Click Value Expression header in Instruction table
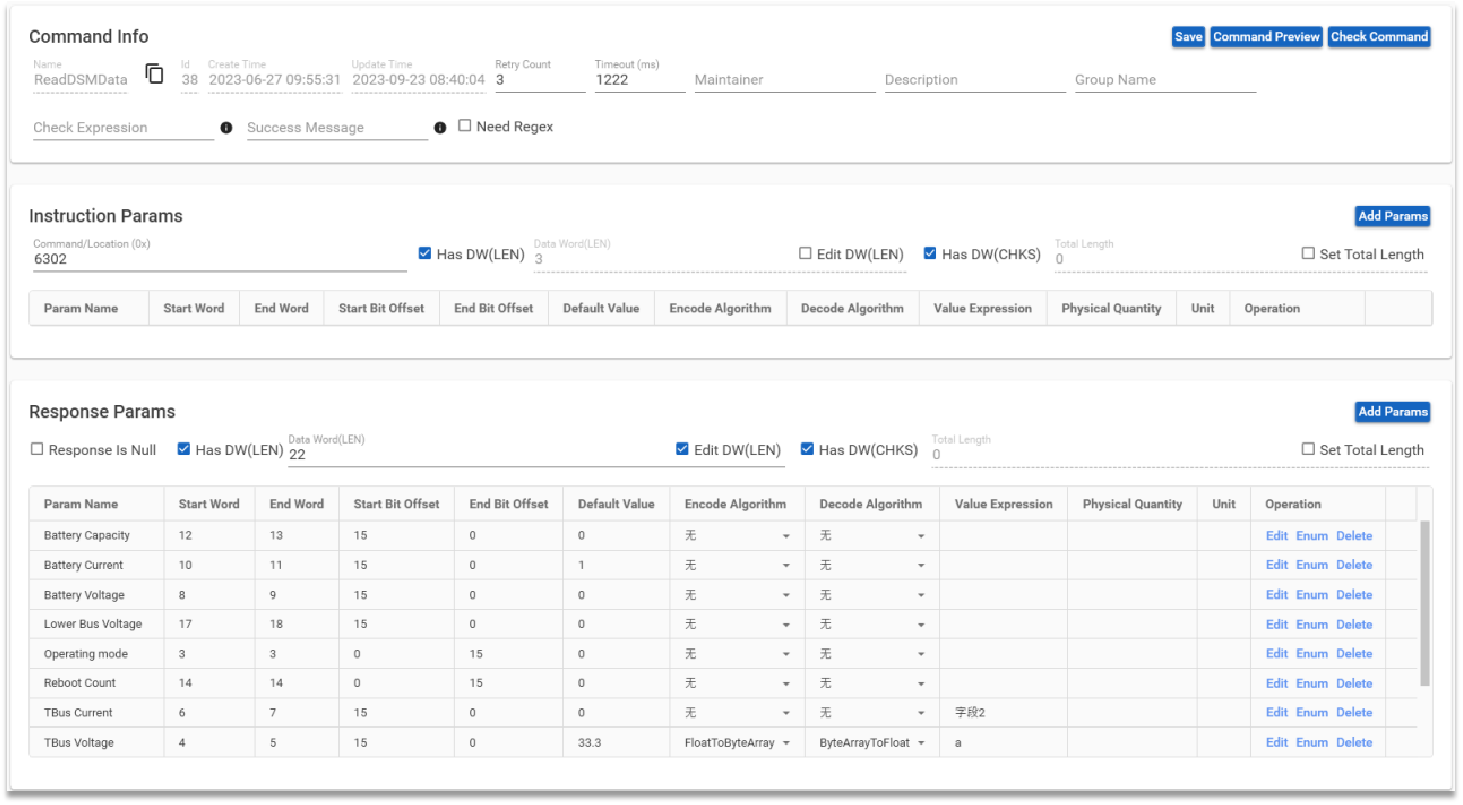This screenshot has height=805, width=1463. pyautogui.click(x=982, y=309)
